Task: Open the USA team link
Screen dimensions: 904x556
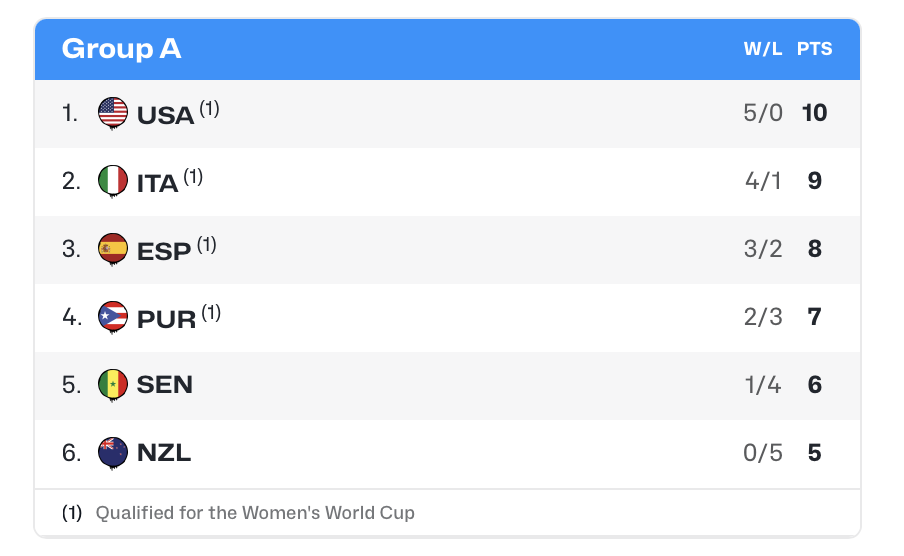Action: pos(165,115)
